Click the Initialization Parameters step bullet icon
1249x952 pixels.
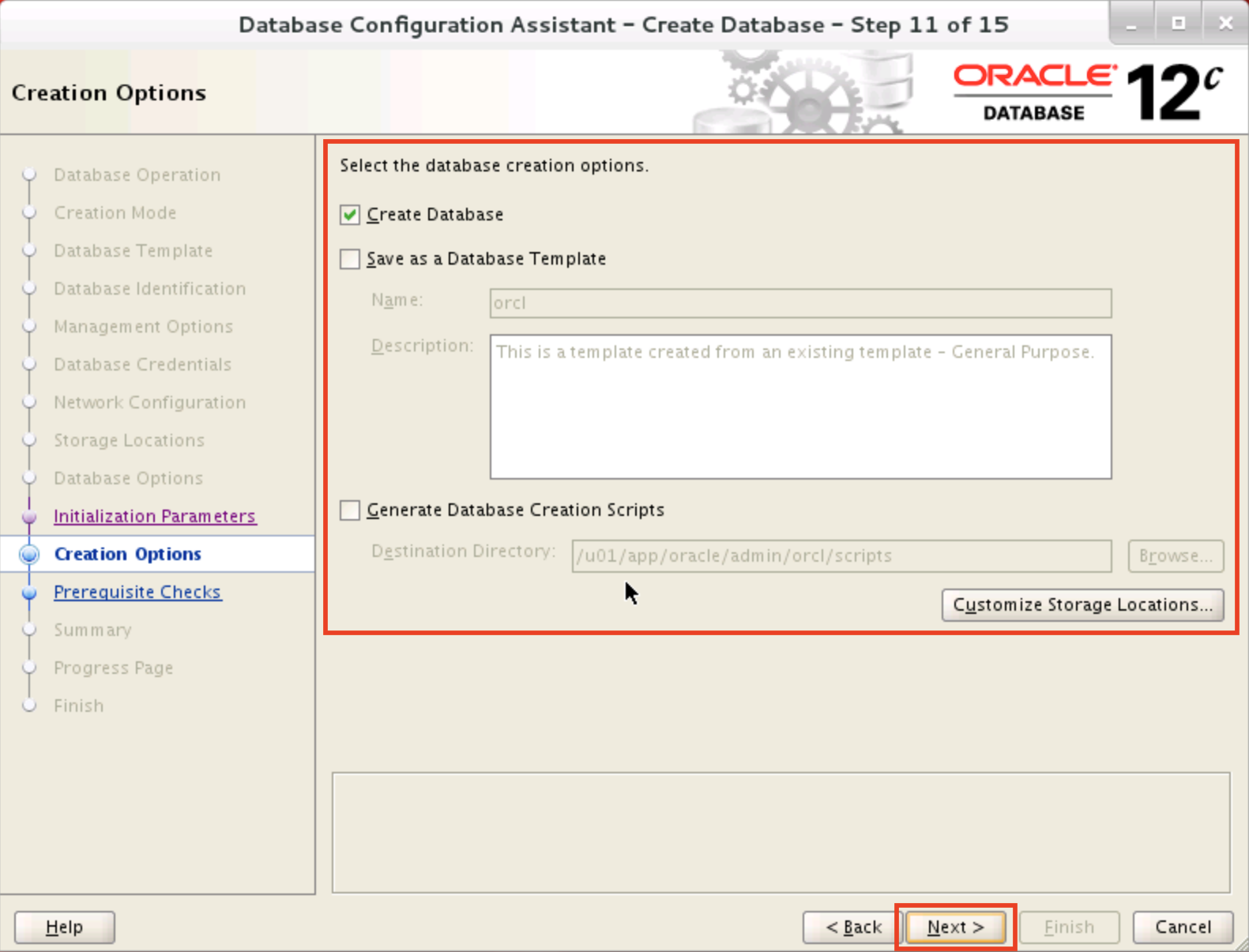(x=30, y=517)
